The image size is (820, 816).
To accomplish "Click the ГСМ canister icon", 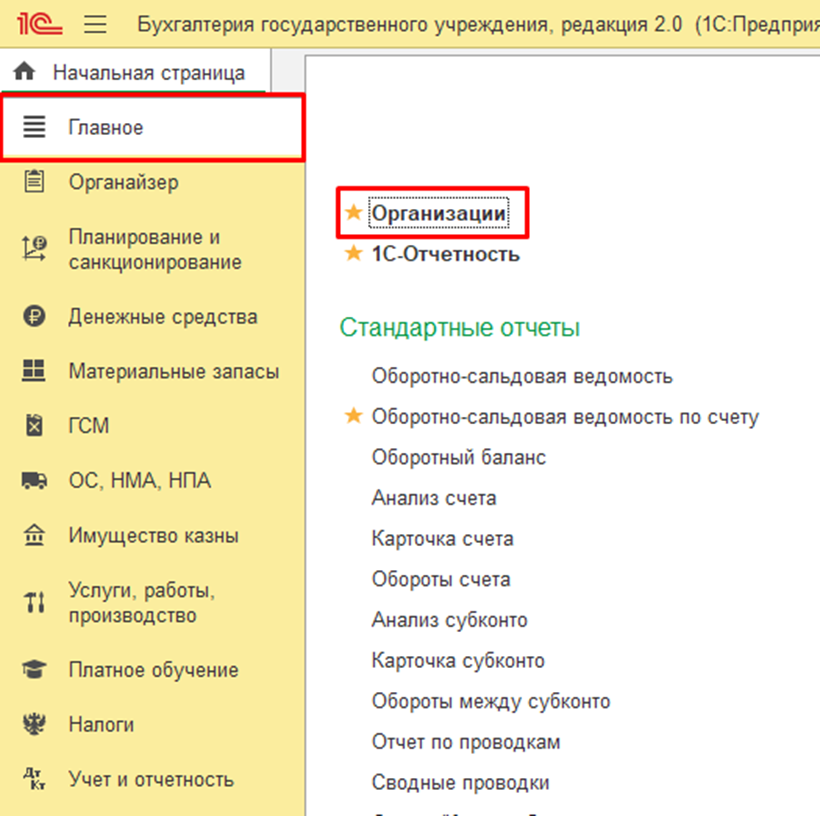I will point(34,425).
